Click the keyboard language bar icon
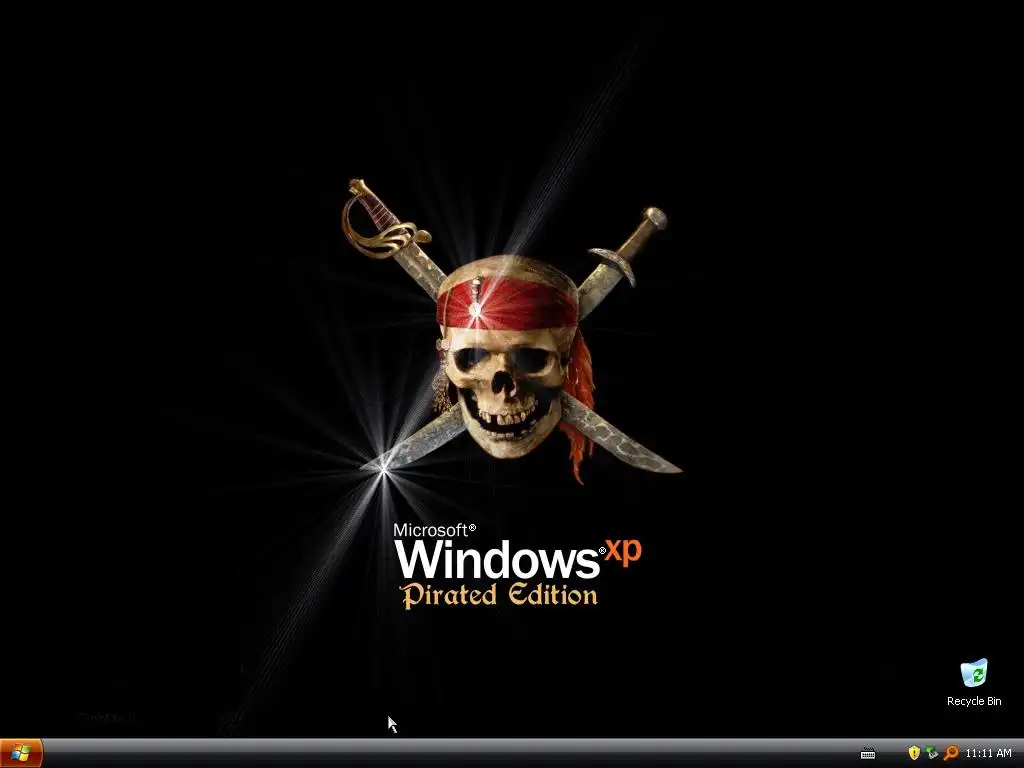Image resolution: width=1024 pixels, height=768 pixels. tap(868, 754)
